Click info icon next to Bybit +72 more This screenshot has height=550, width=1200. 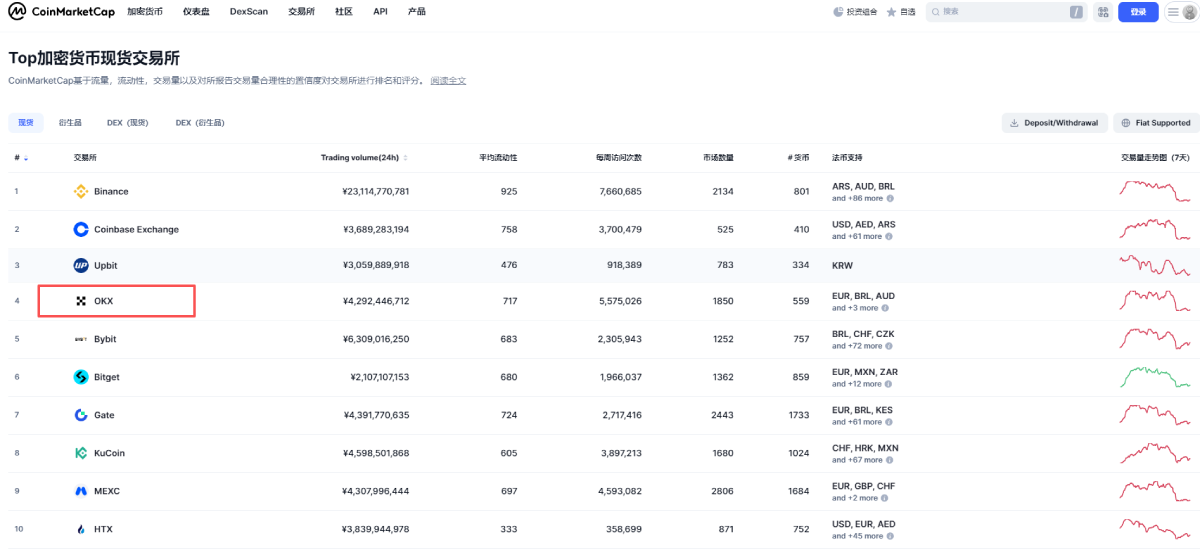tap(889, 346)
